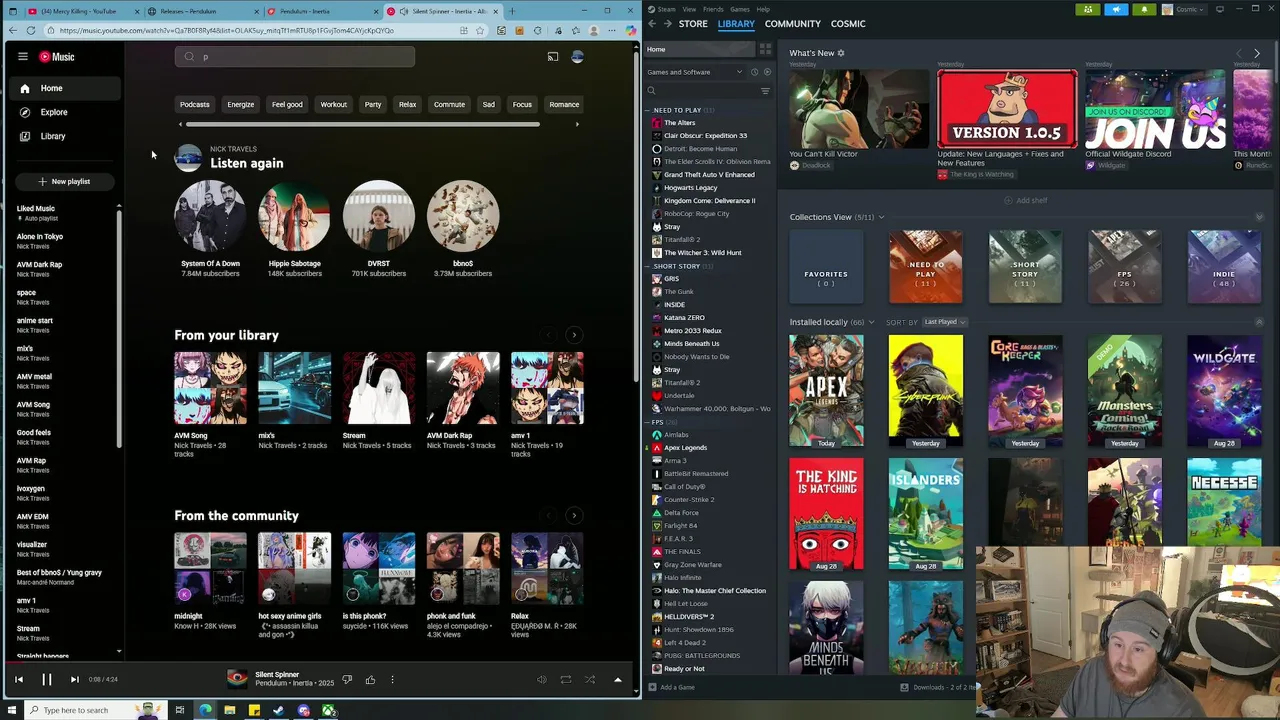Screen dimensions: 1280x720
Task: Open the Cyberpunk 2077 game tile
Action: [x=925, y=390]
